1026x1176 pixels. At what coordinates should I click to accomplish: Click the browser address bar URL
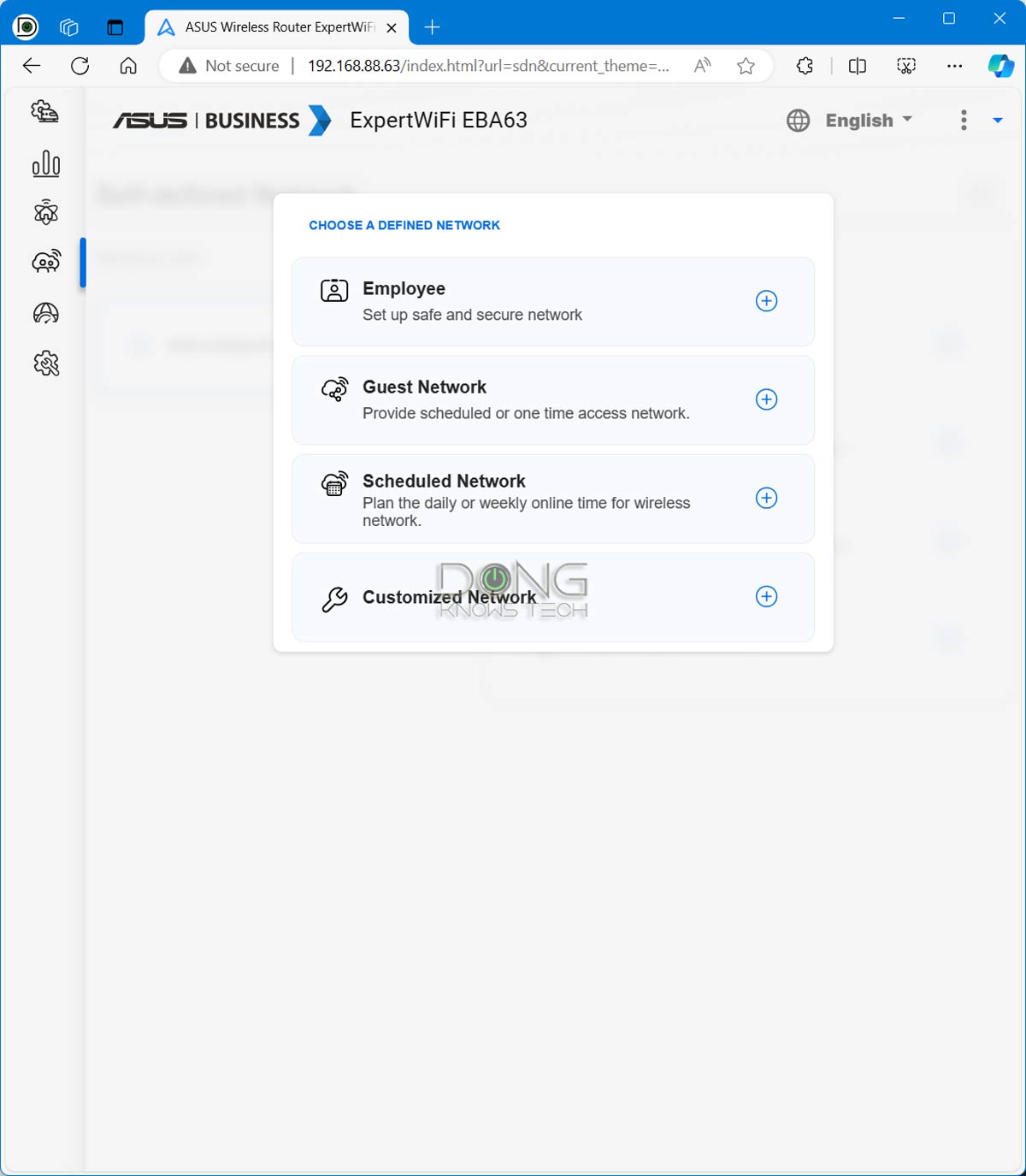(487, 66)
